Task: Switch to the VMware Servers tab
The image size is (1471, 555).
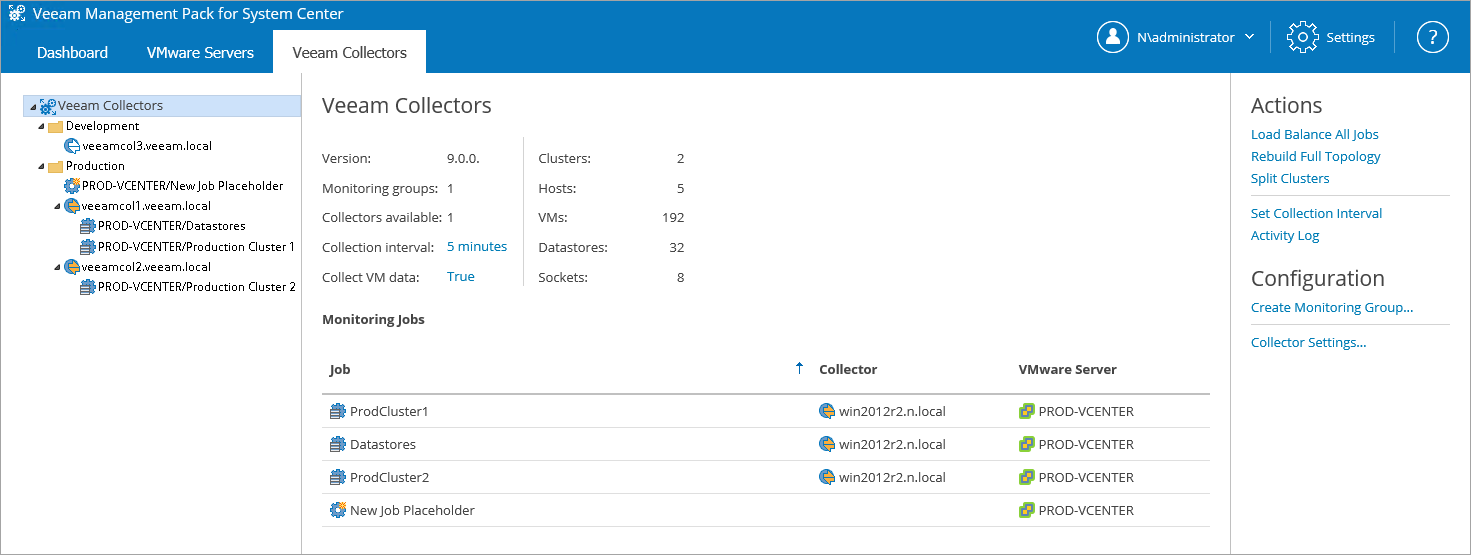Action: [x=200, y=52]
